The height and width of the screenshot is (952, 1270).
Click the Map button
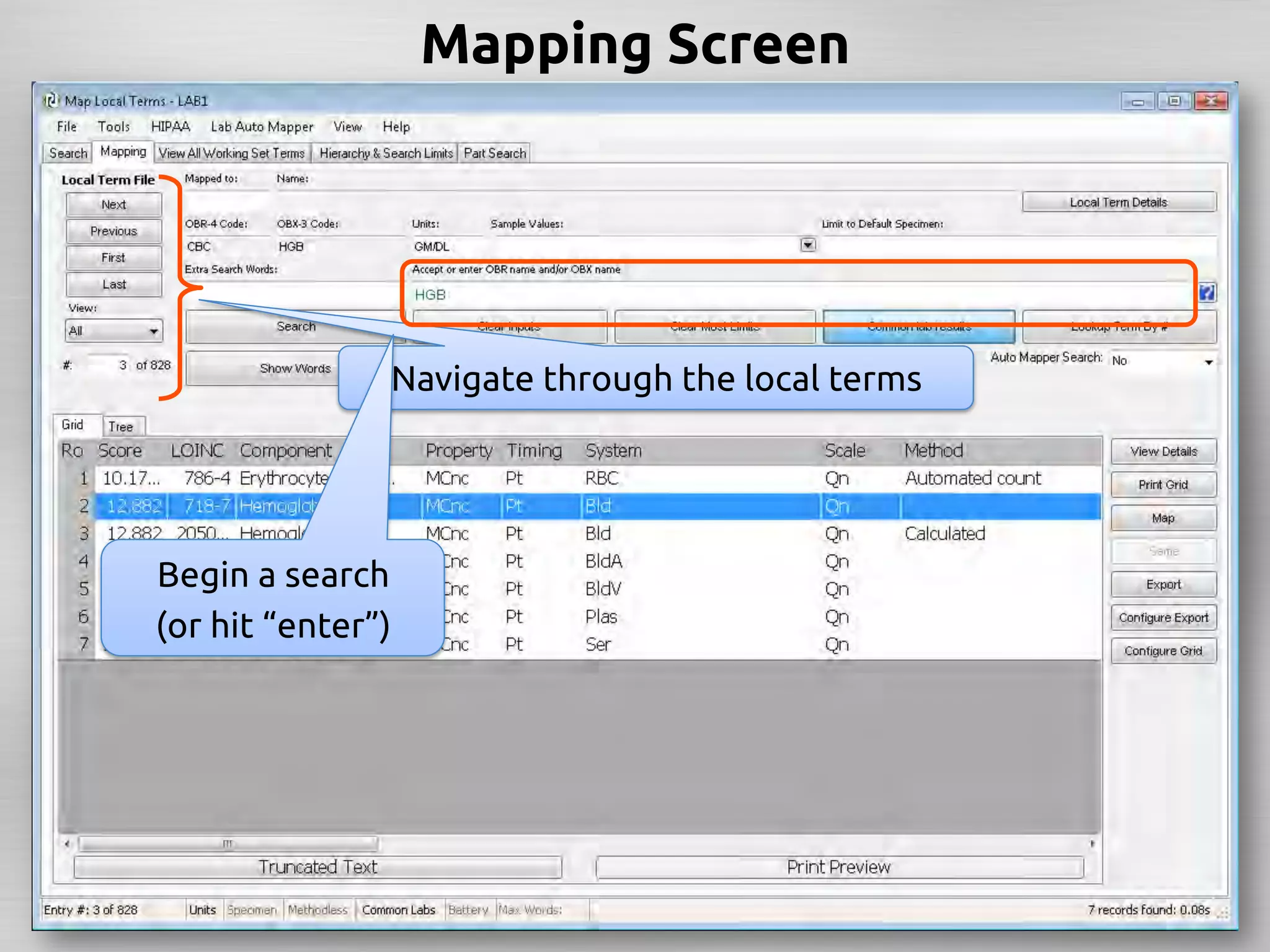coord(1163,518)
